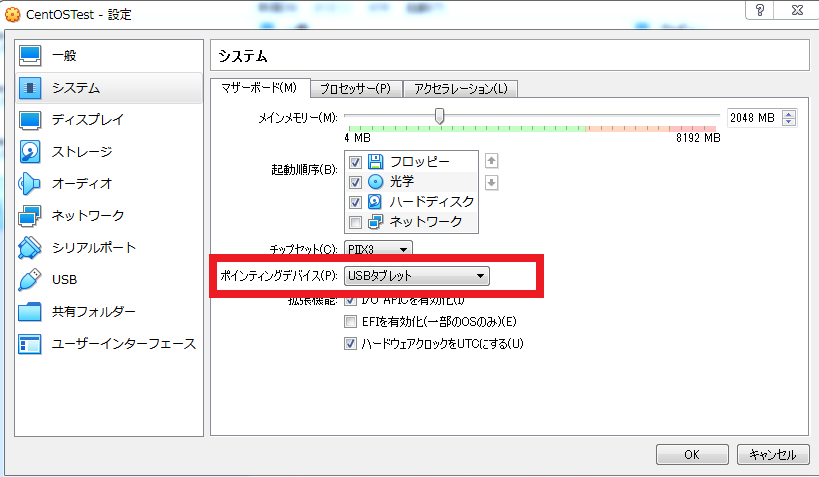This screenshot has width=819, height=477.
Task: Move boot item up with arrow button
Action: (x=491, y=161)
